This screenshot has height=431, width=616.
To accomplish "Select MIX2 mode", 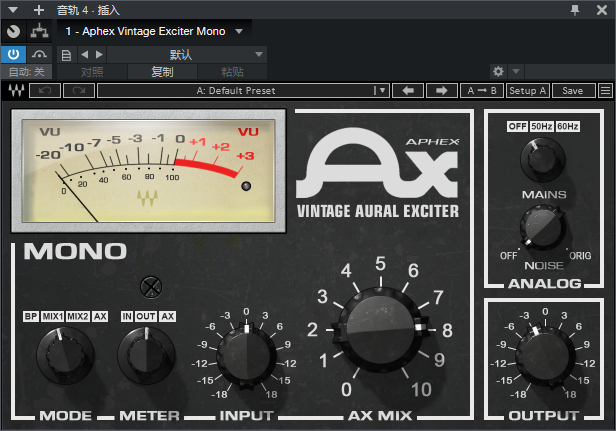I will tap(78, 316).
